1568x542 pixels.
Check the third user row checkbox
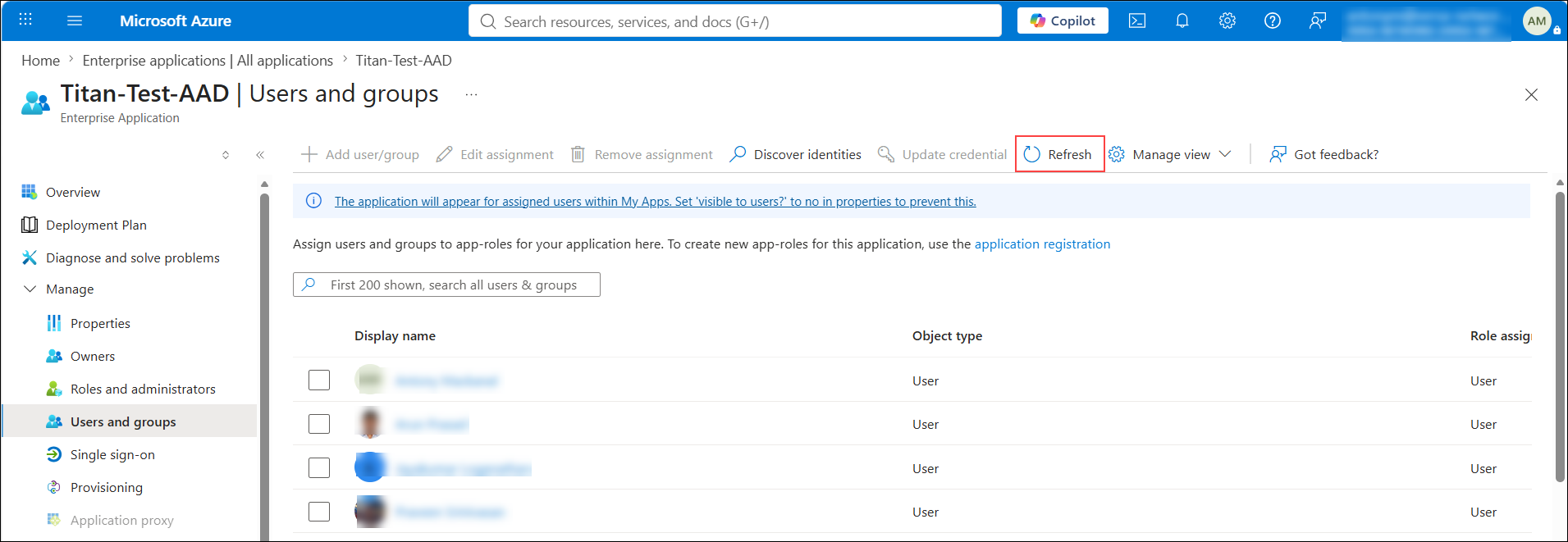point(319,468)
